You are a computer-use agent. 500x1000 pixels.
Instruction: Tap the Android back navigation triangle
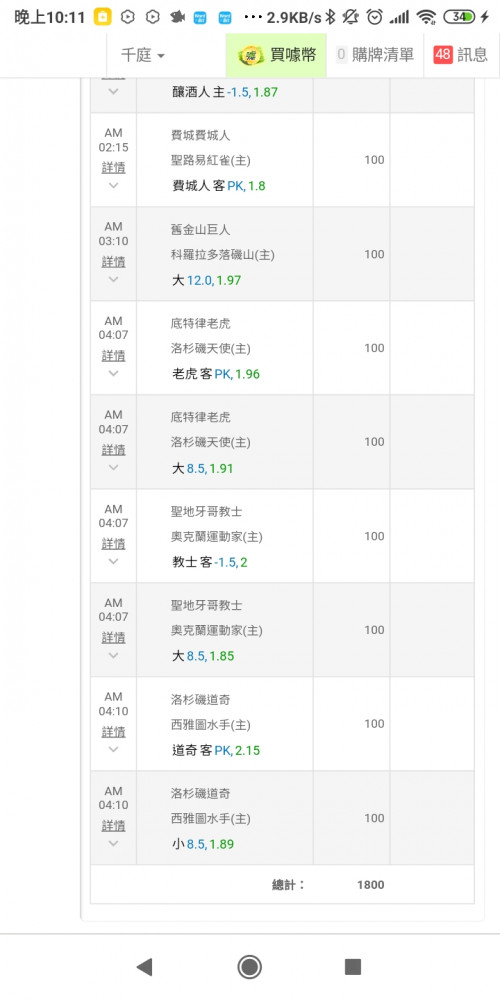(145, 967)
